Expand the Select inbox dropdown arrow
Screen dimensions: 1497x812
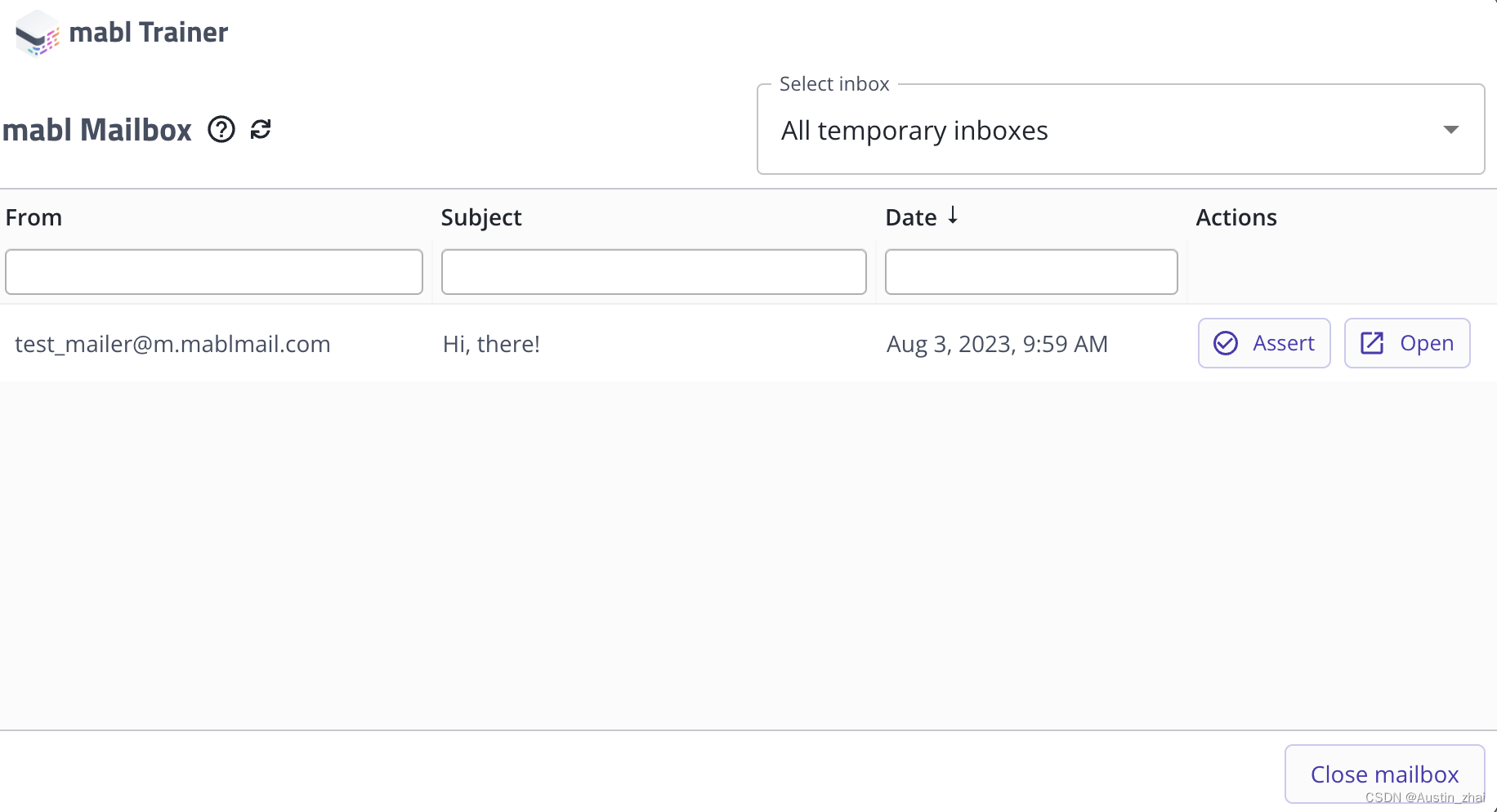1450,130
